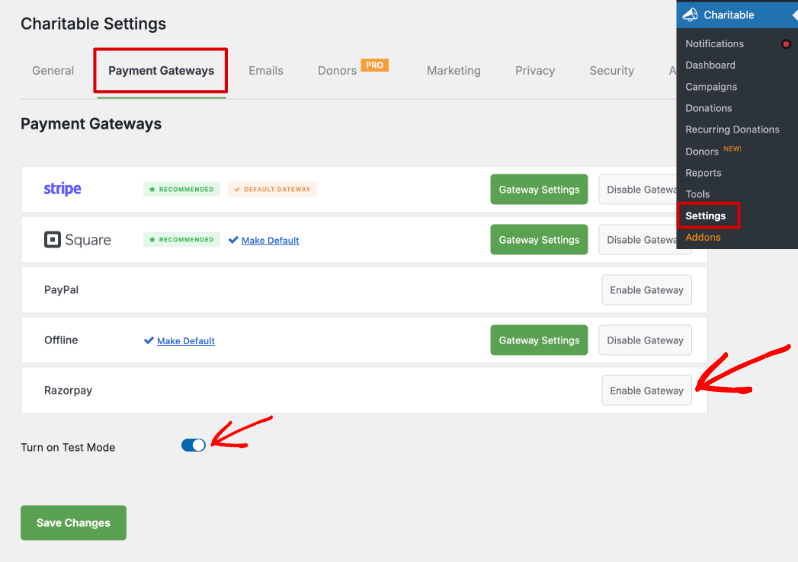Open Recurring Donations menu item
Image resolution: width=798 pixels, height=562 pixels.
(732, 129)
